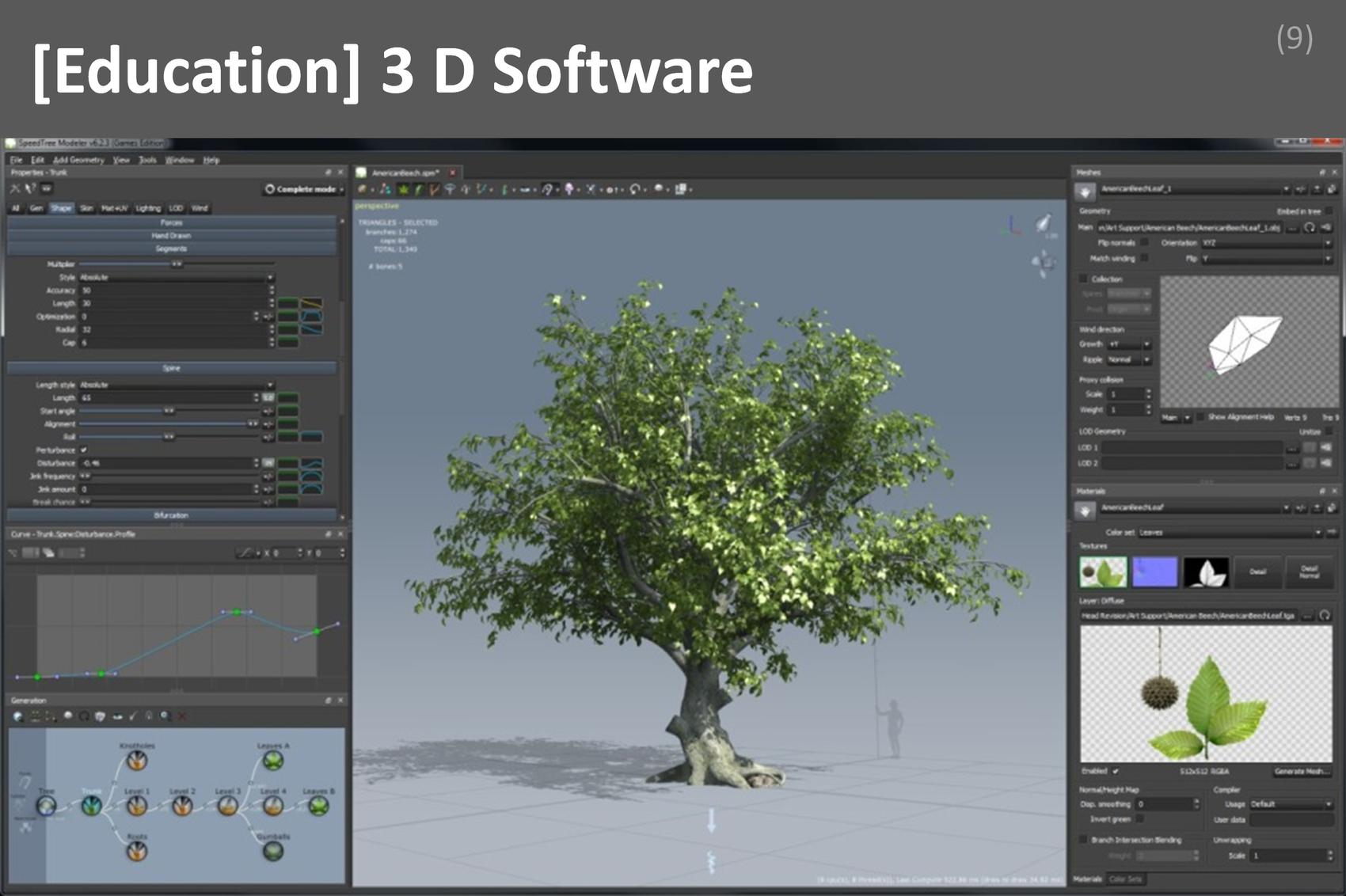Open the Orientation XYZ dropdown
The image size is (1346, 896).
pos(1266,243)
